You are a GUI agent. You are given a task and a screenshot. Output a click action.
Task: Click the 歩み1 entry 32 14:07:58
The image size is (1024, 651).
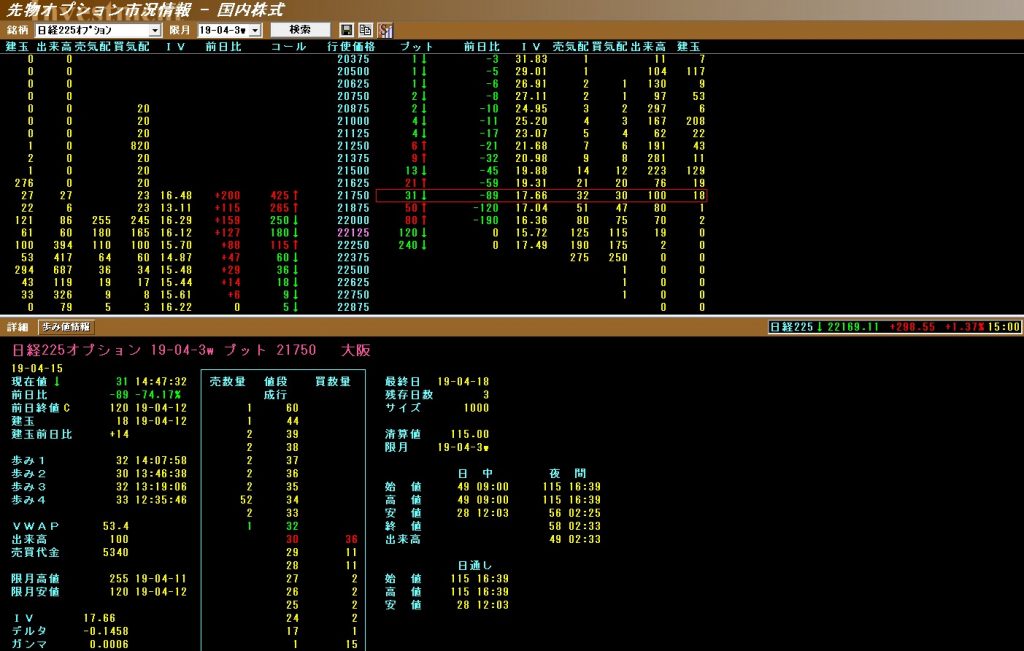click(152, 460)
